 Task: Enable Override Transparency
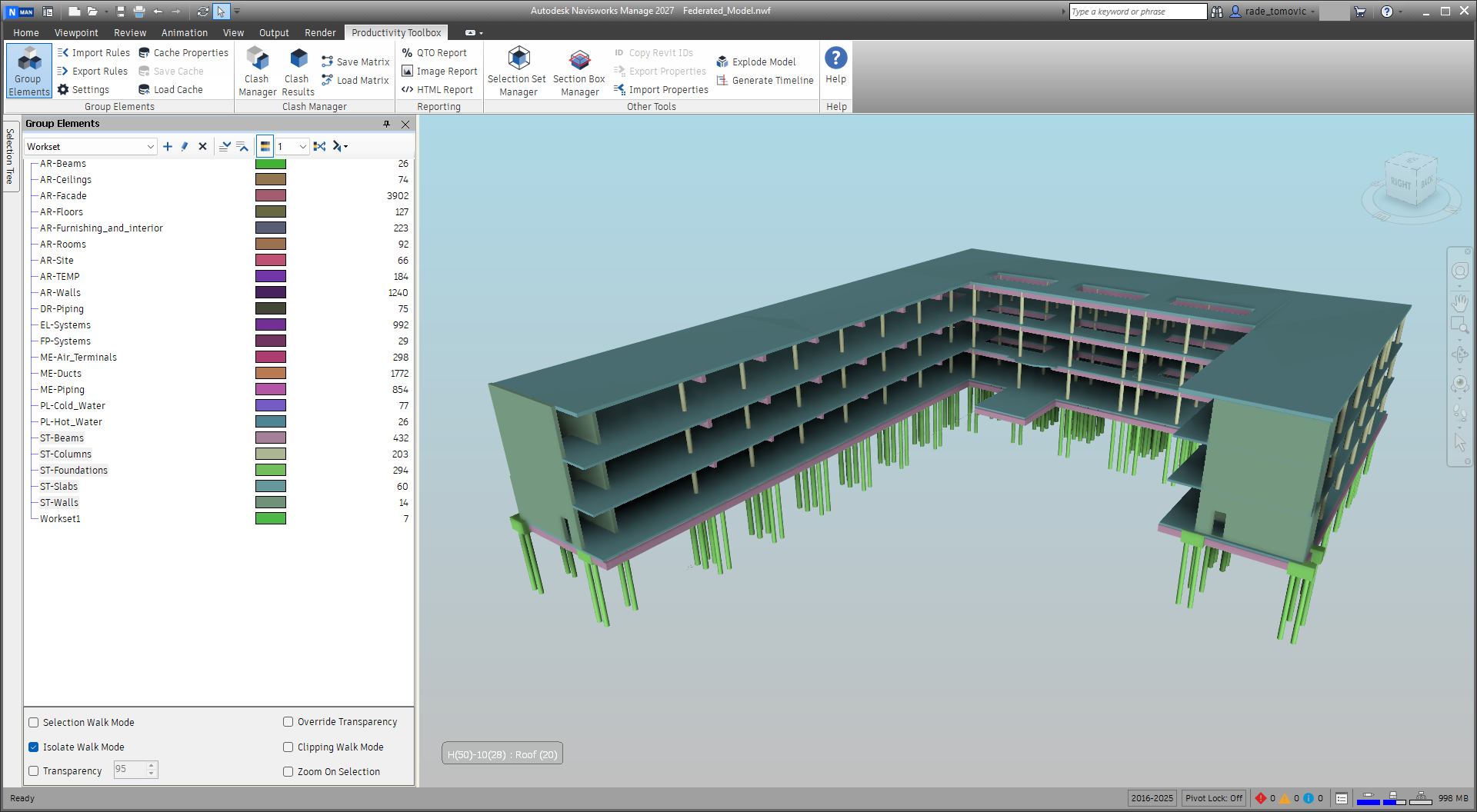click(x=288, y=721)
